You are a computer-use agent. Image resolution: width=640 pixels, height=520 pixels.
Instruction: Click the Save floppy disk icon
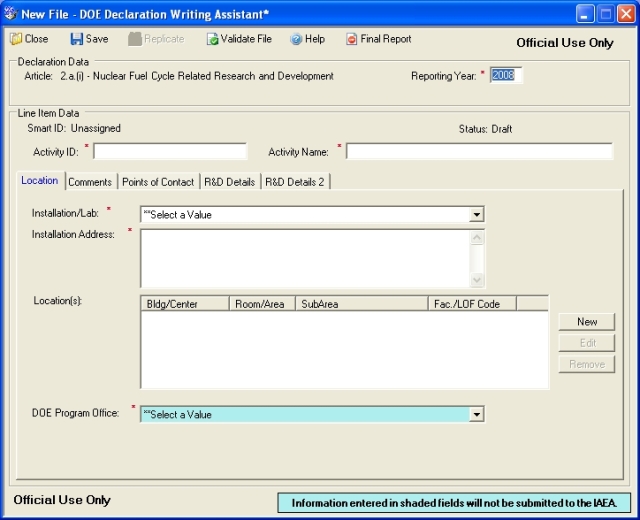[x=76, y=39]
